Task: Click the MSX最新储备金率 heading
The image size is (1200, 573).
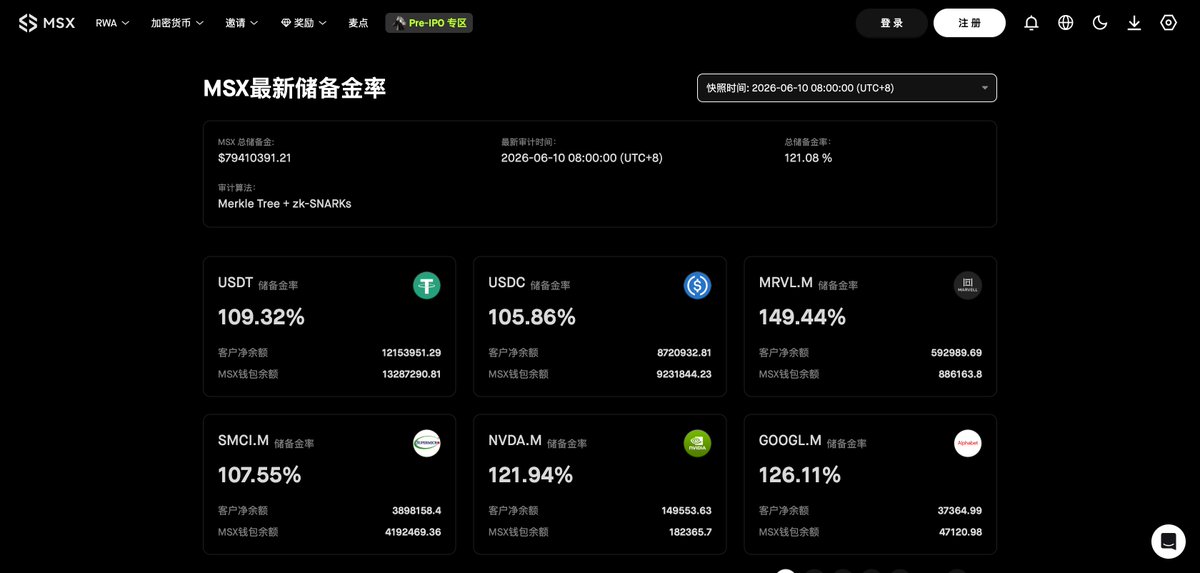Action: click(x=294, y=88)
